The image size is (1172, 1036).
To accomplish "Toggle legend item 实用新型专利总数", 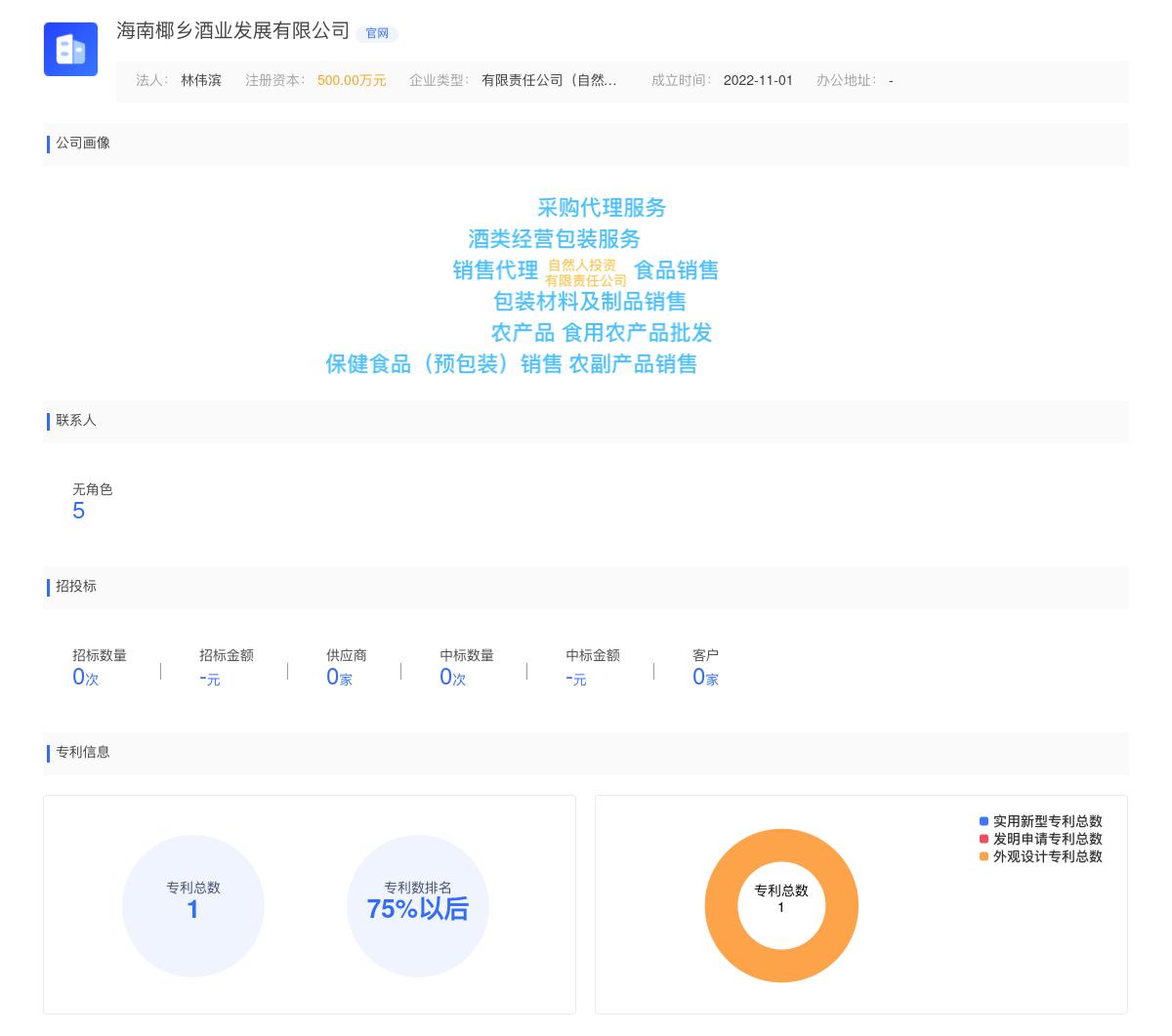I will pyautogui.click(x=1041, y=821).
